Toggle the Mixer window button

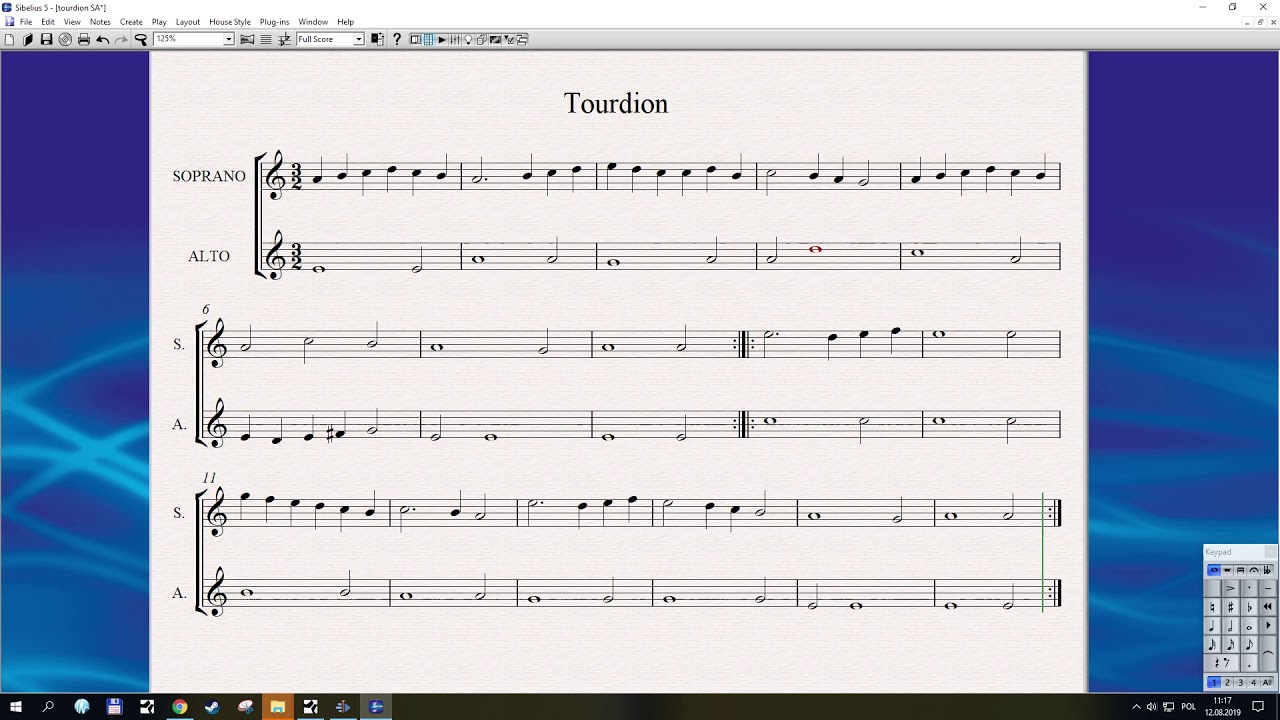[x=455, y=40]
